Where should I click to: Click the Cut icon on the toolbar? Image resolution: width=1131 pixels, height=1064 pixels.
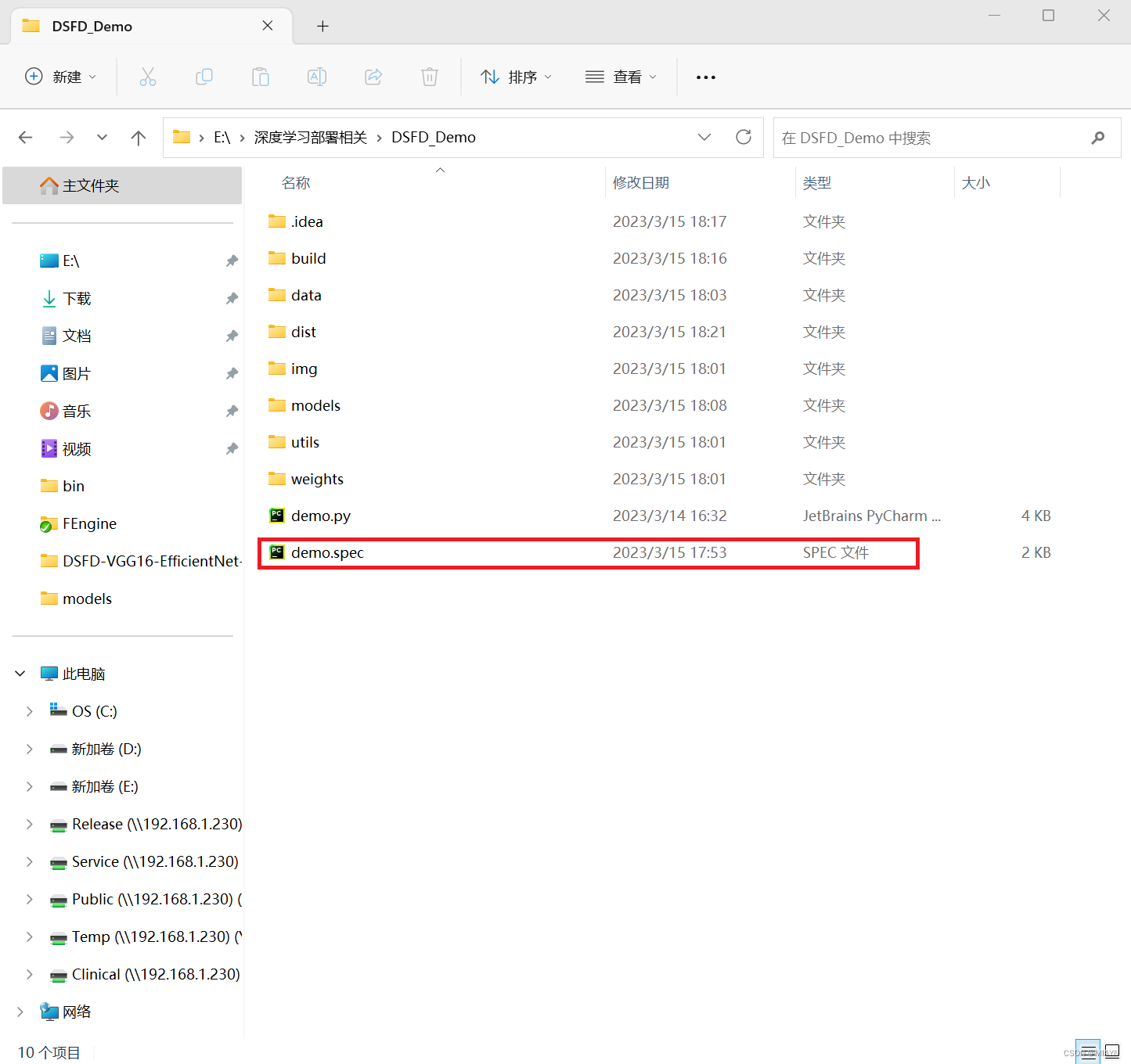[148, 77]
